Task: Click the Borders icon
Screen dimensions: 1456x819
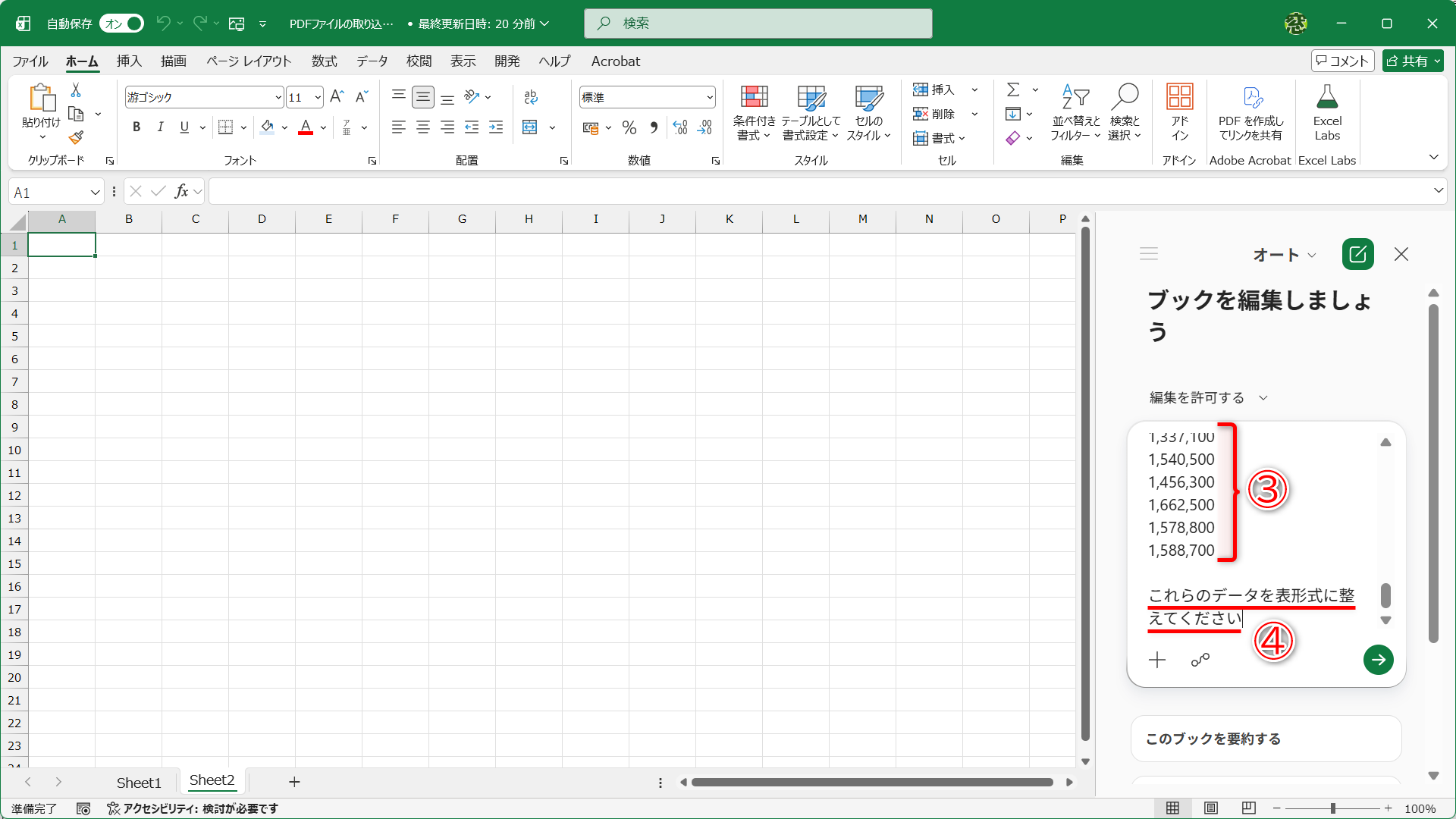Action: pos(225,127)
